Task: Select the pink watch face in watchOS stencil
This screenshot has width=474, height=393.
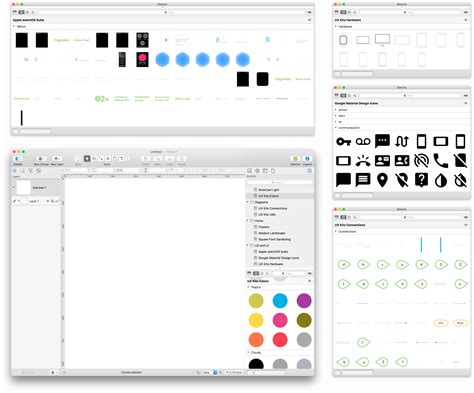Action: [142, 59]
